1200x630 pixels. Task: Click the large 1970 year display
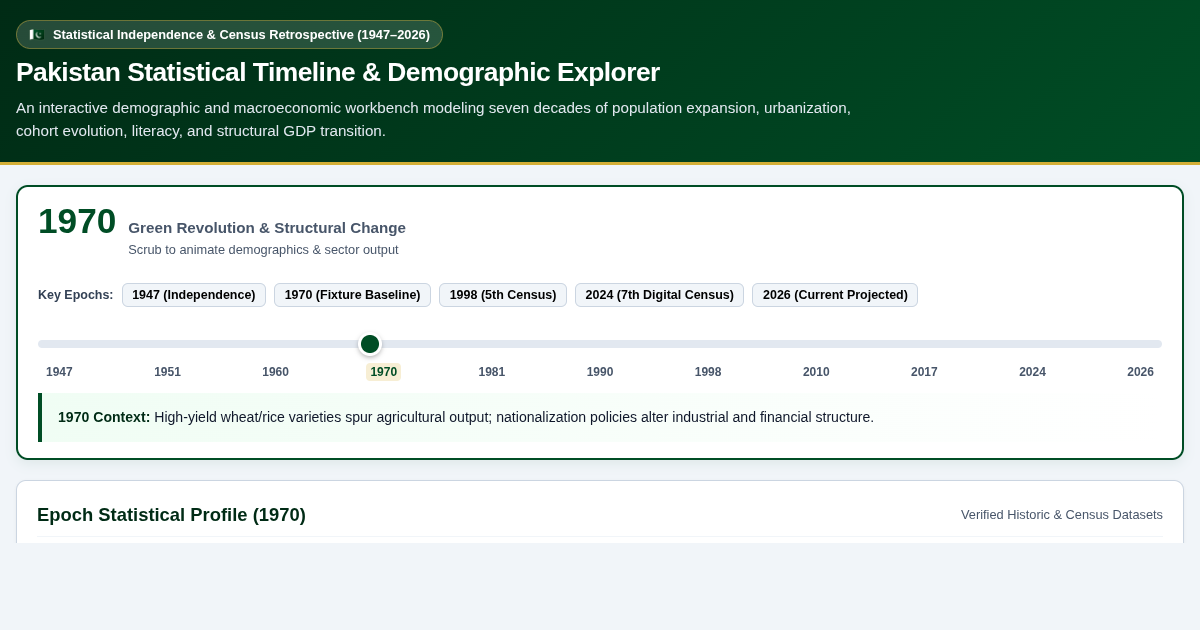tap(77, 221)
